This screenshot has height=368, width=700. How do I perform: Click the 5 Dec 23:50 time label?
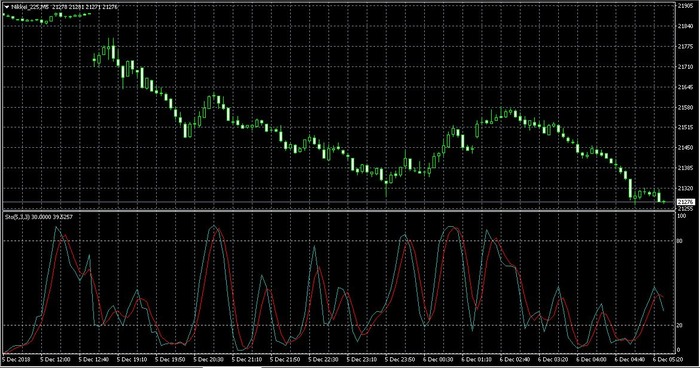pos(401,359)
